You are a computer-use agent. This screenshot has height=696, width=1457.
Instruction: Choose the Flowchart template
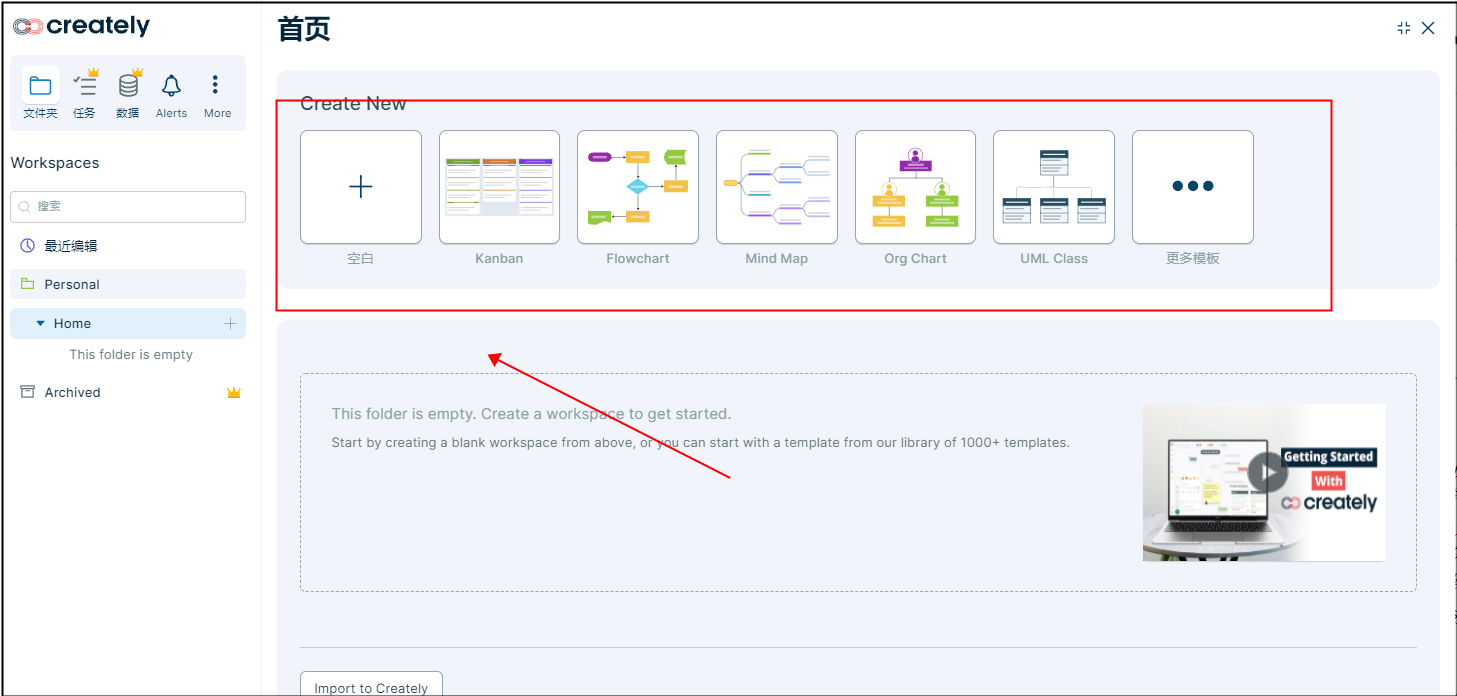tap(637, 187)
